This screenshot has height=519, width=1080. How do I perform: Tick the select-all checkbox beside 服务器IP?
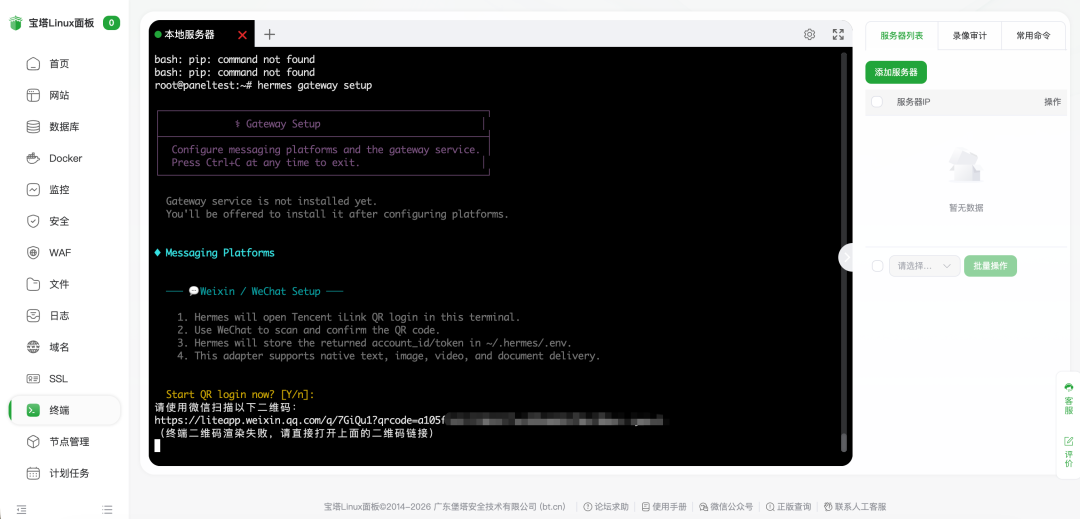pyautogui.click(x=877, y=102)
